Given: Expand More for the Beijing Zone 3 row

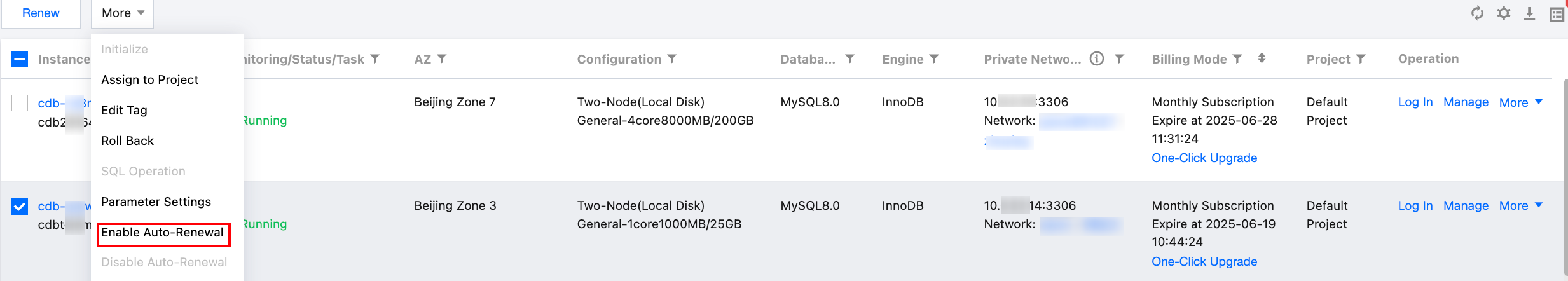Looking at the screenshot, I should coord(1520,206).
